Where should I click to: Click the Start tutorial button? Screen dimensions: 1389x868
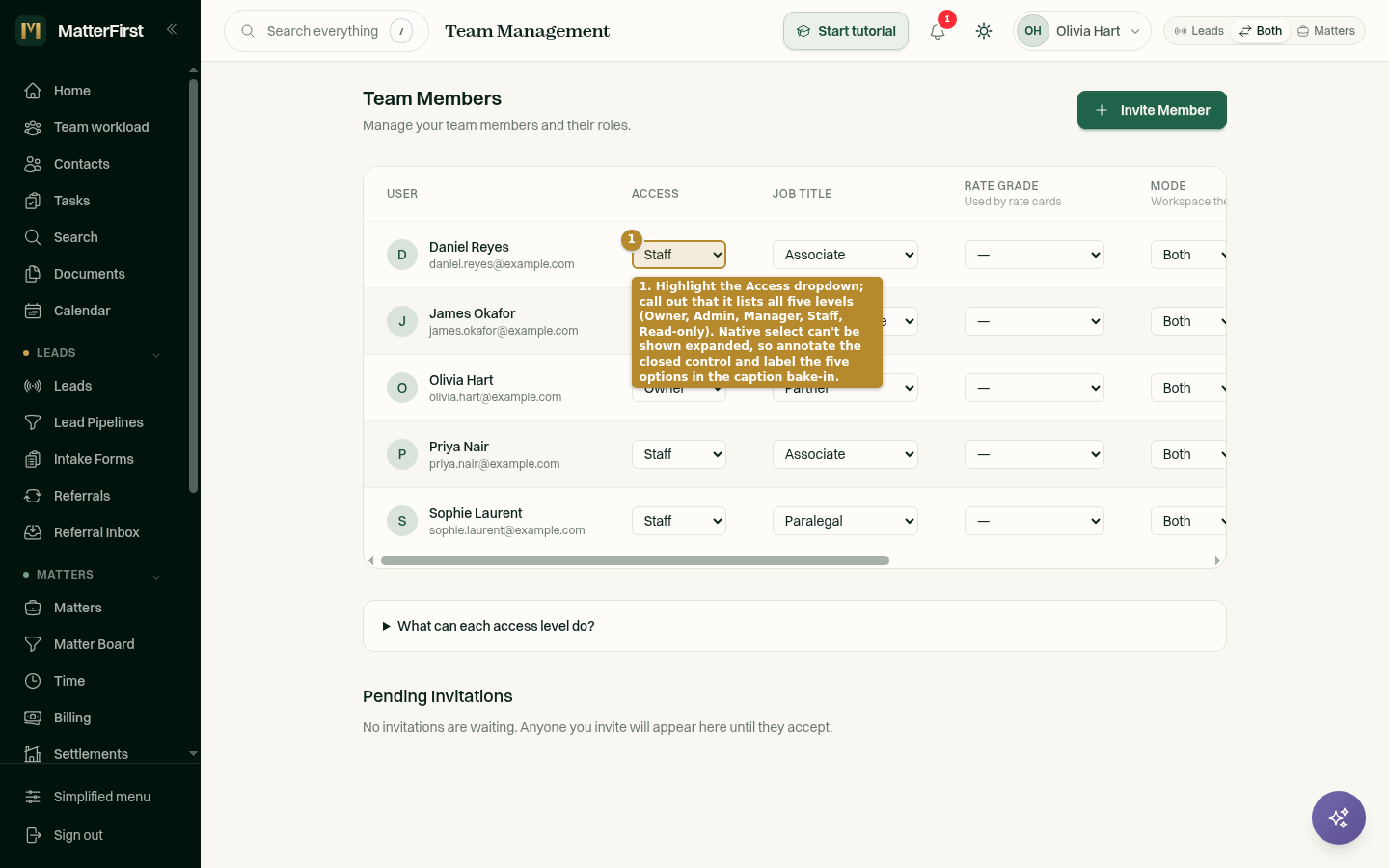point(846,31)
